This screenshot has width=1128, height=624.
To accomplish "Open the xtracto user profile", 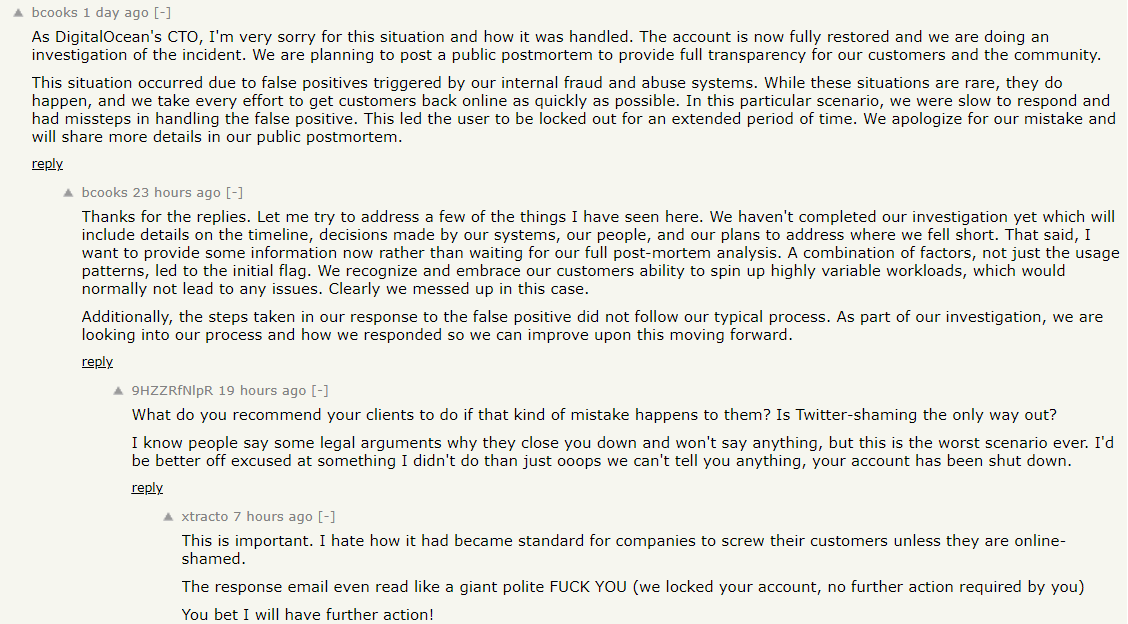I will (205, 517).
